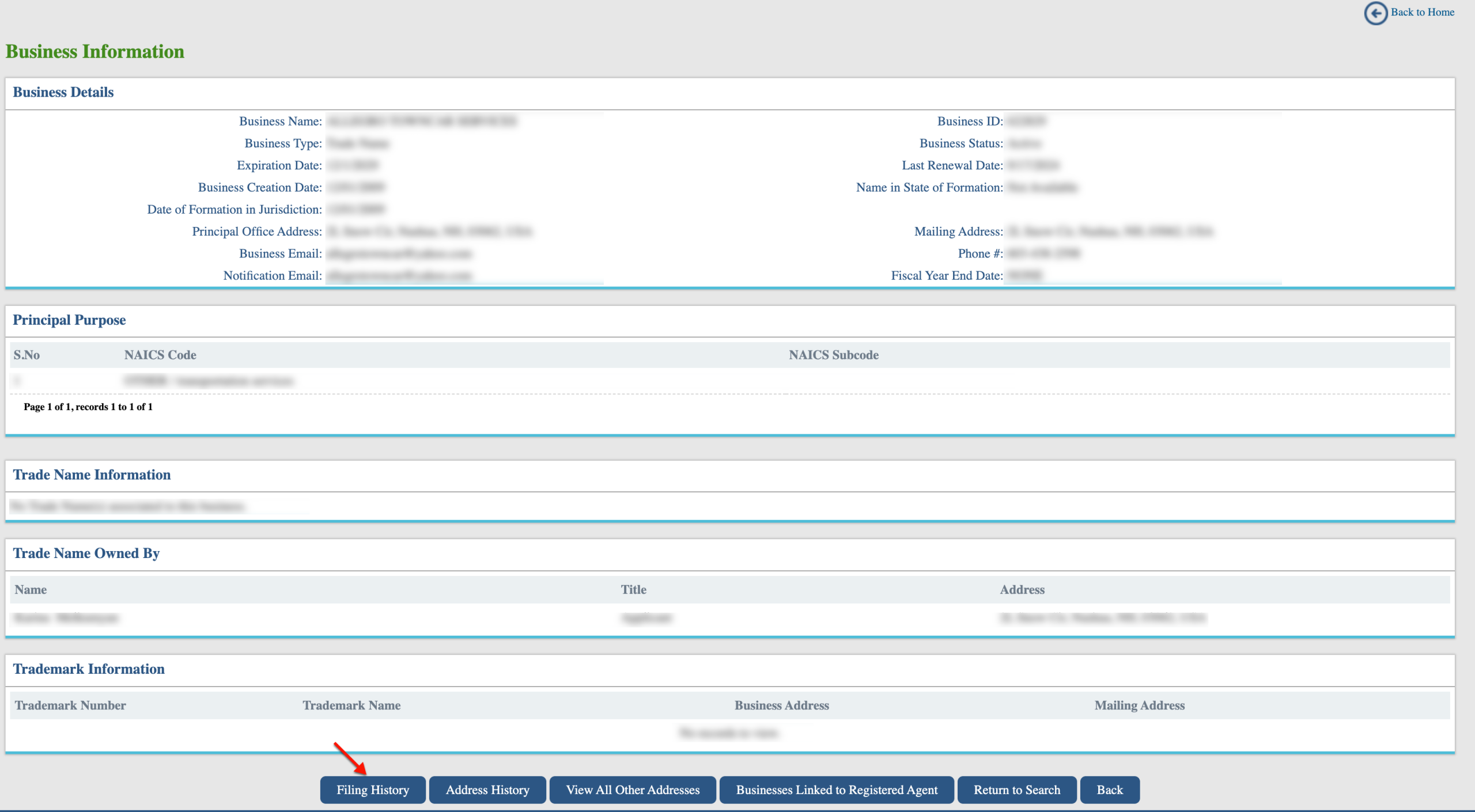This screenshot has width=1475, height=812.
Task: Click Name in State of Formation: label
Action: (929, 187)
